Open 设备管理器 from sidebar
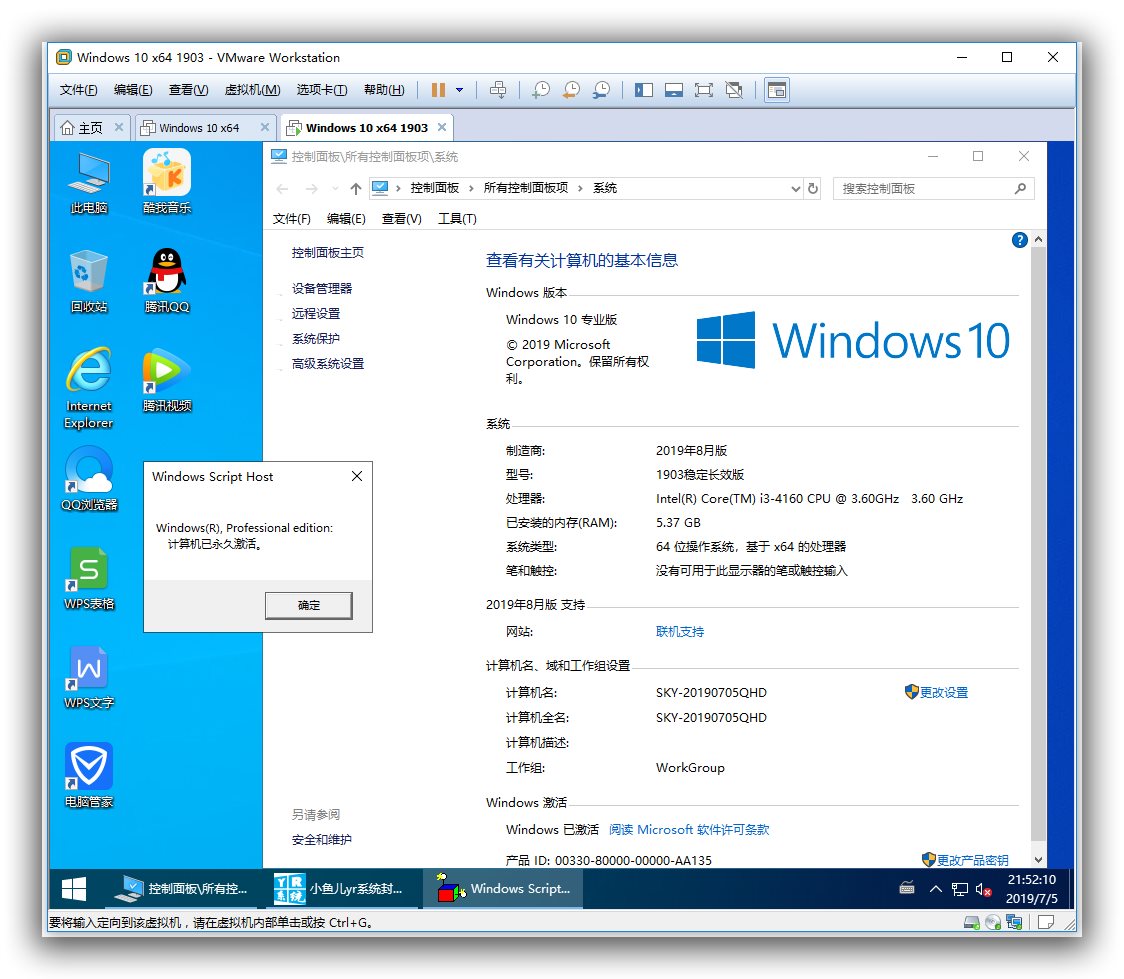Viewport: 1124px width, 979px height. pos(322,288)
